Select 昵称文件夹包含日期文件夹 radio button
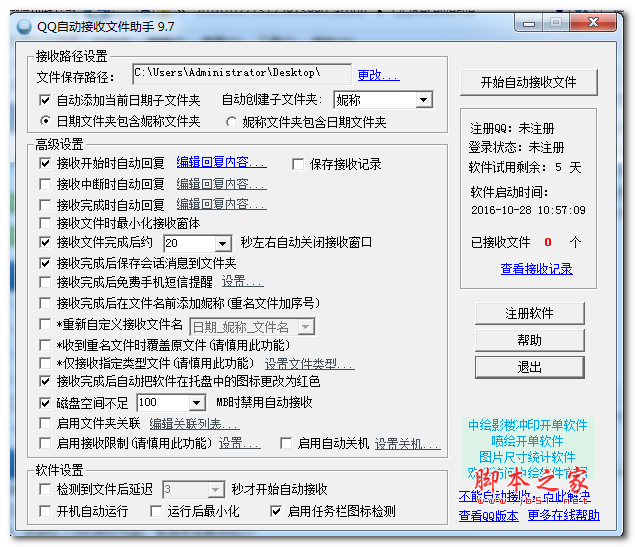The height and width of the screenshot is (547, 635). click(x=231, y=121)
